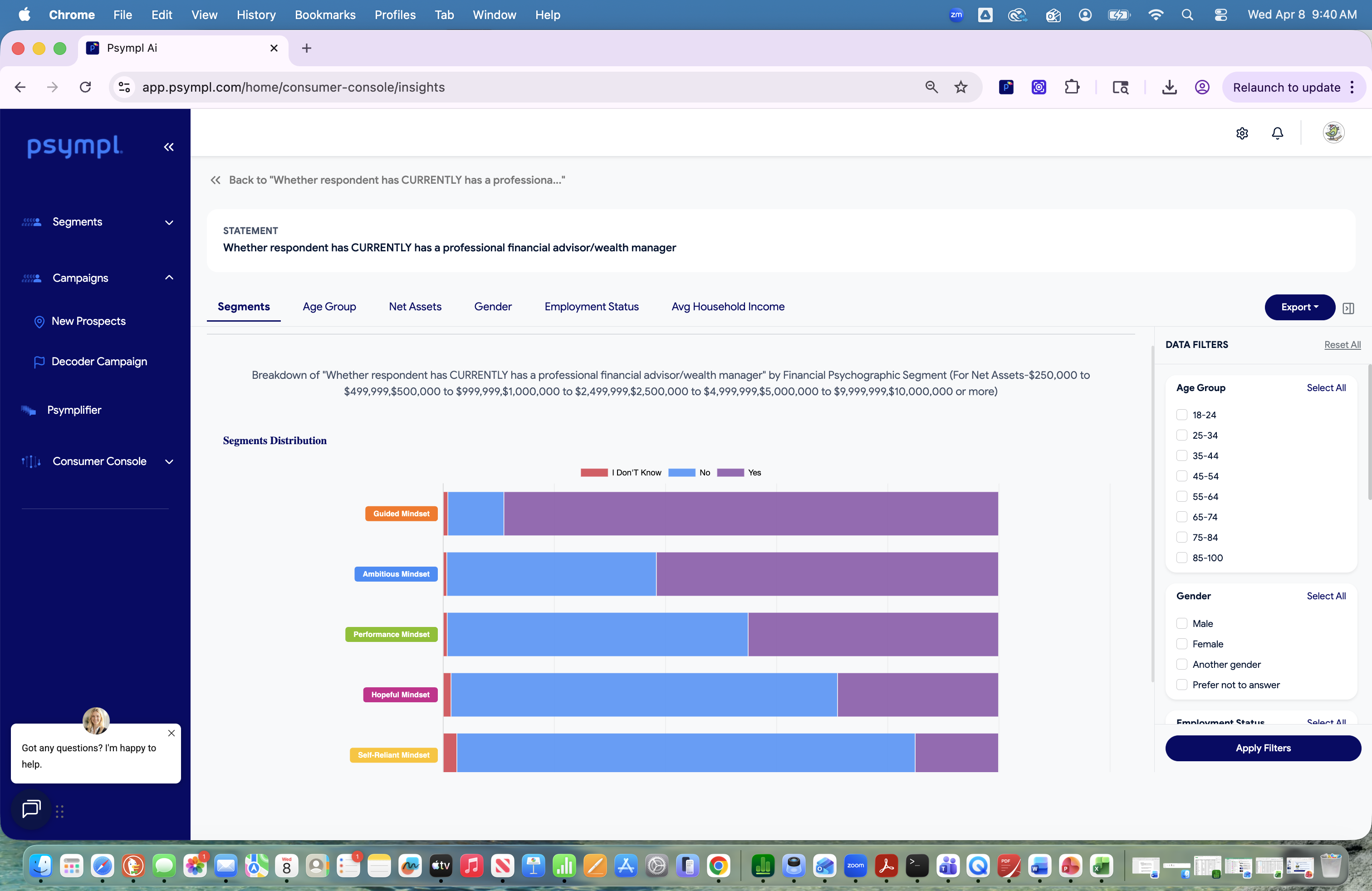
Task: Open the Export dropdown button
Action: coord(1299,307)
